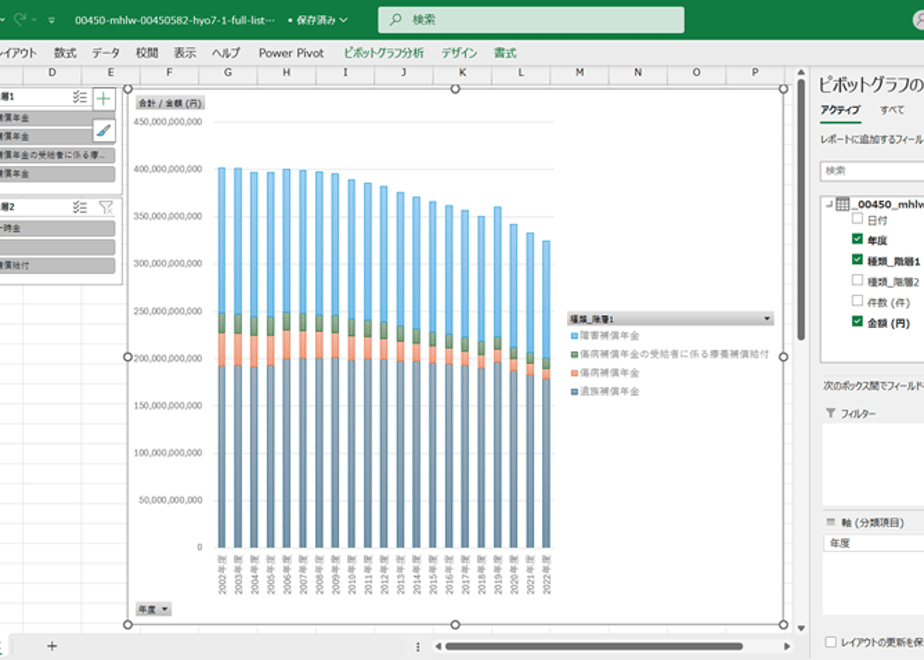Click the vertical scroll up arrow
The height and width of the screenshot is (660, 924).
click(801, 72)
